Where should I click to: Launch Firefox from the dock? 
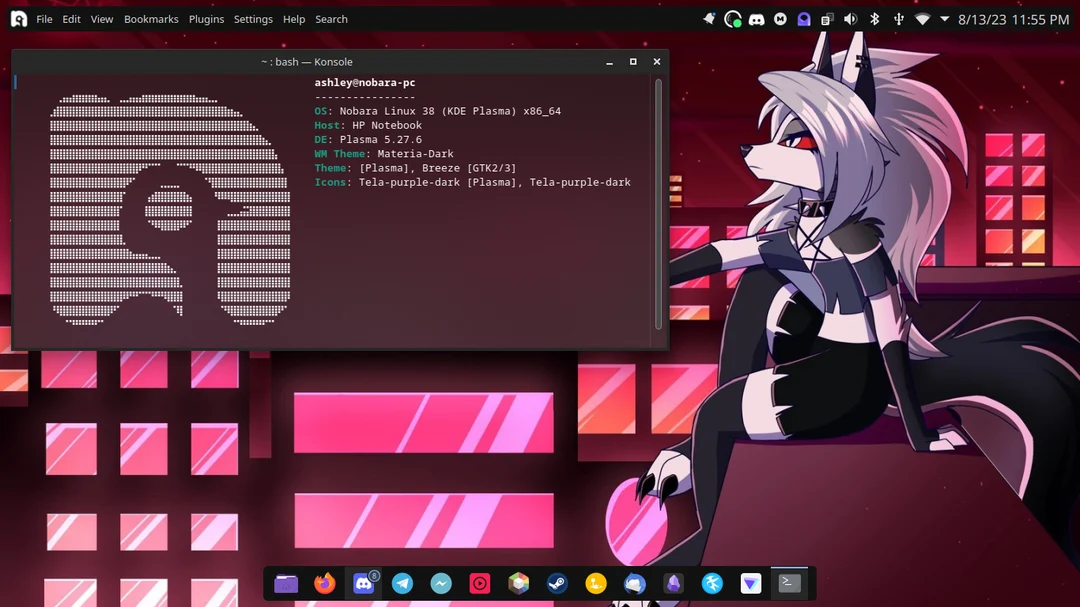click(x=324, y=583)
